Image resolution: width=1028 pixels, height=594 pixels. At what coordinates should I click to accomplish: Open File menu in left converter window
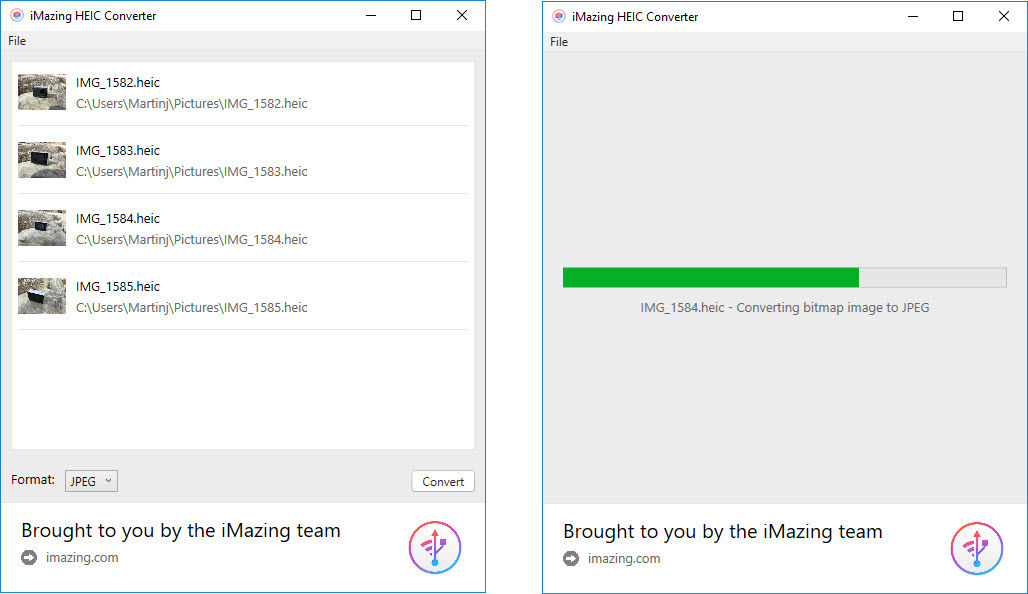coord(17,41)
